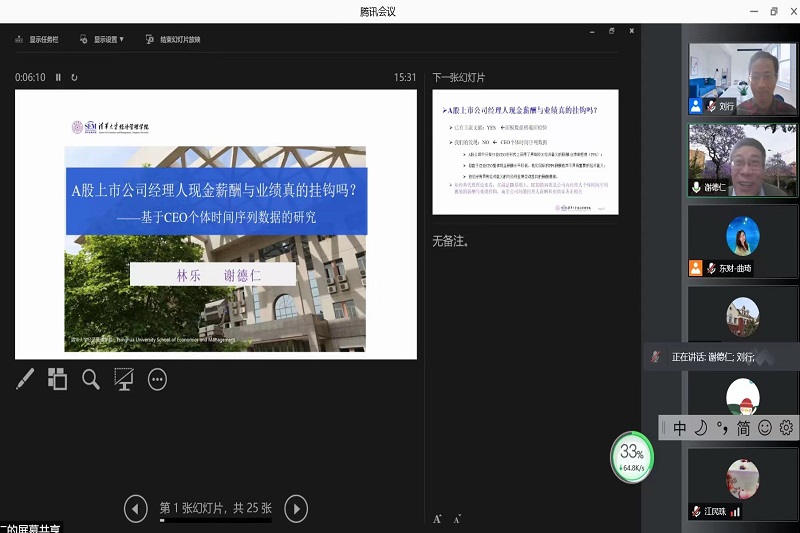The image size is (800, 533).
Task: Black out the slideshow with screen icon
Action: 124,379
